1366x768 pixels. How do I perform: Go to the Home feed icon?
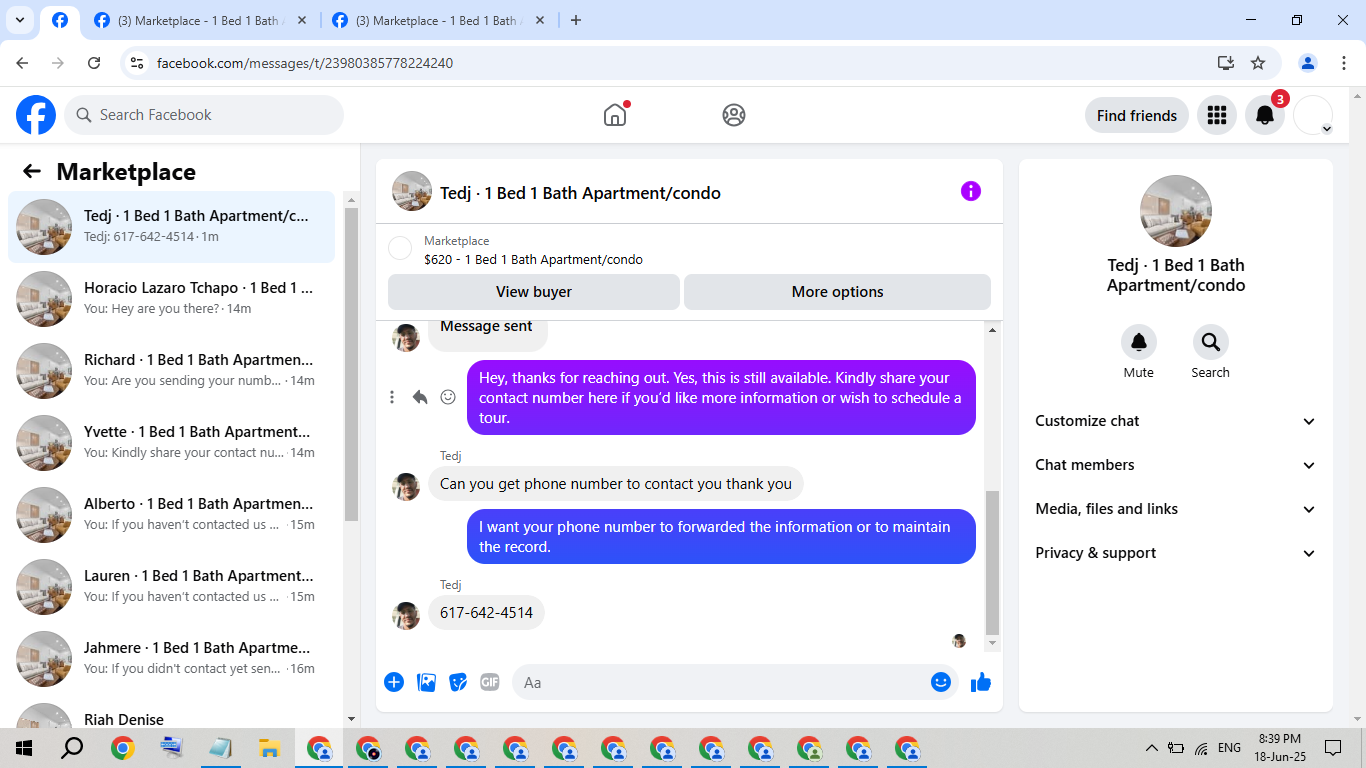615,115
